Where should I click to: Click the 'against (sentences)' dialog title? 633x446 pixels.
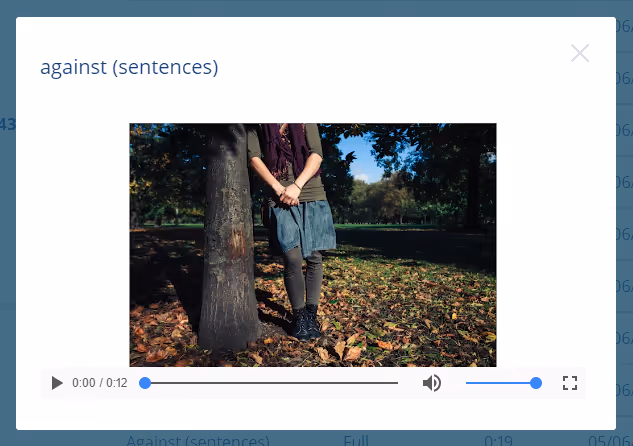pyautogui.click(x=129, y=67)
